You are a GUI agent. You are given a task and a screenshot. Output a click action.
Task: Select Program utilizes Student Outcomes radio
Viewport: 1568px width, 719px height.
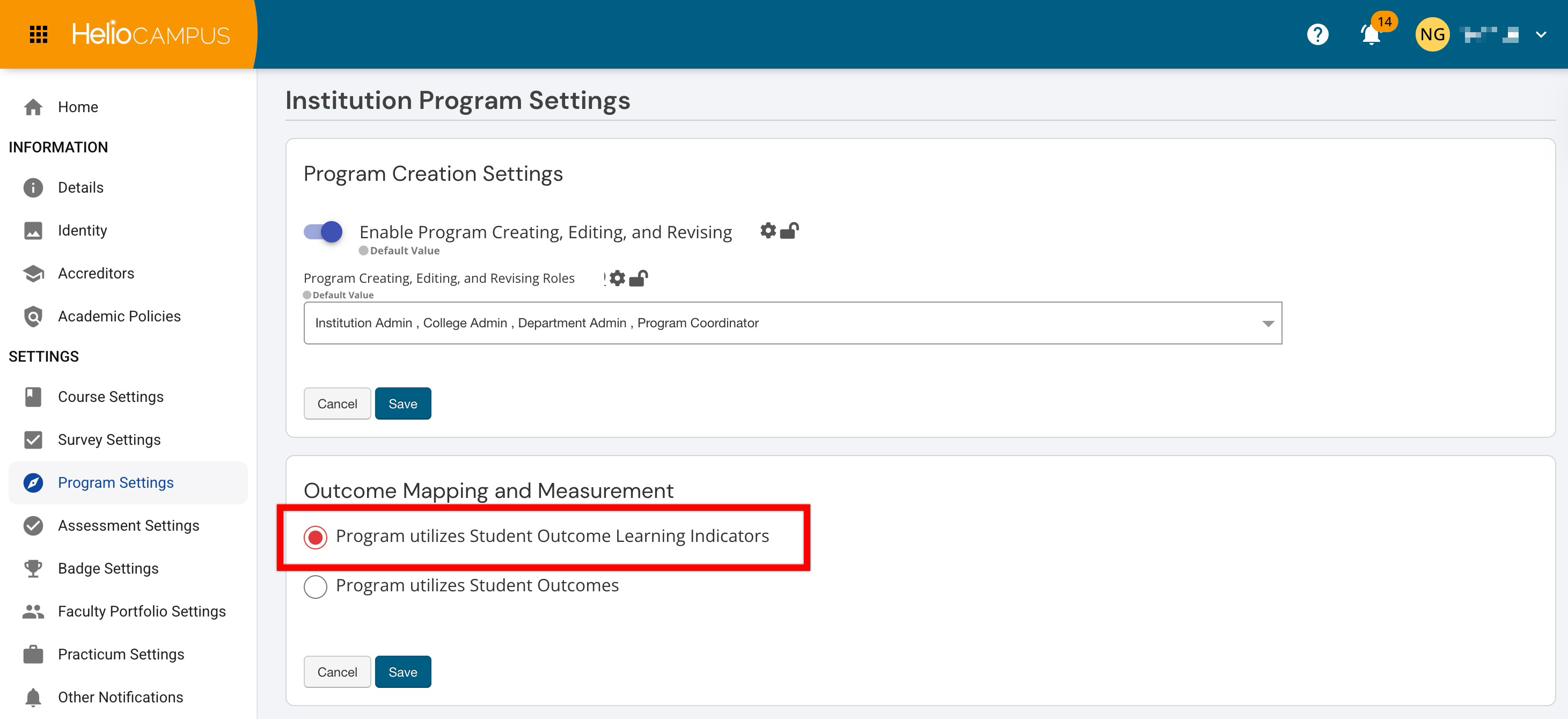pyautogui.click(x=316, y=586)
